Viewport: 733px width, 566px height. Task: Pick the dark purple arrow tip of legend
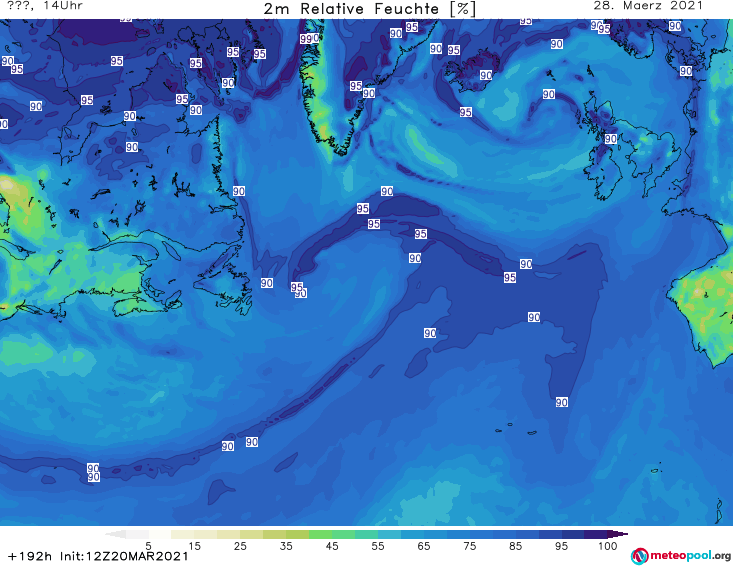(x=618, y=534)
